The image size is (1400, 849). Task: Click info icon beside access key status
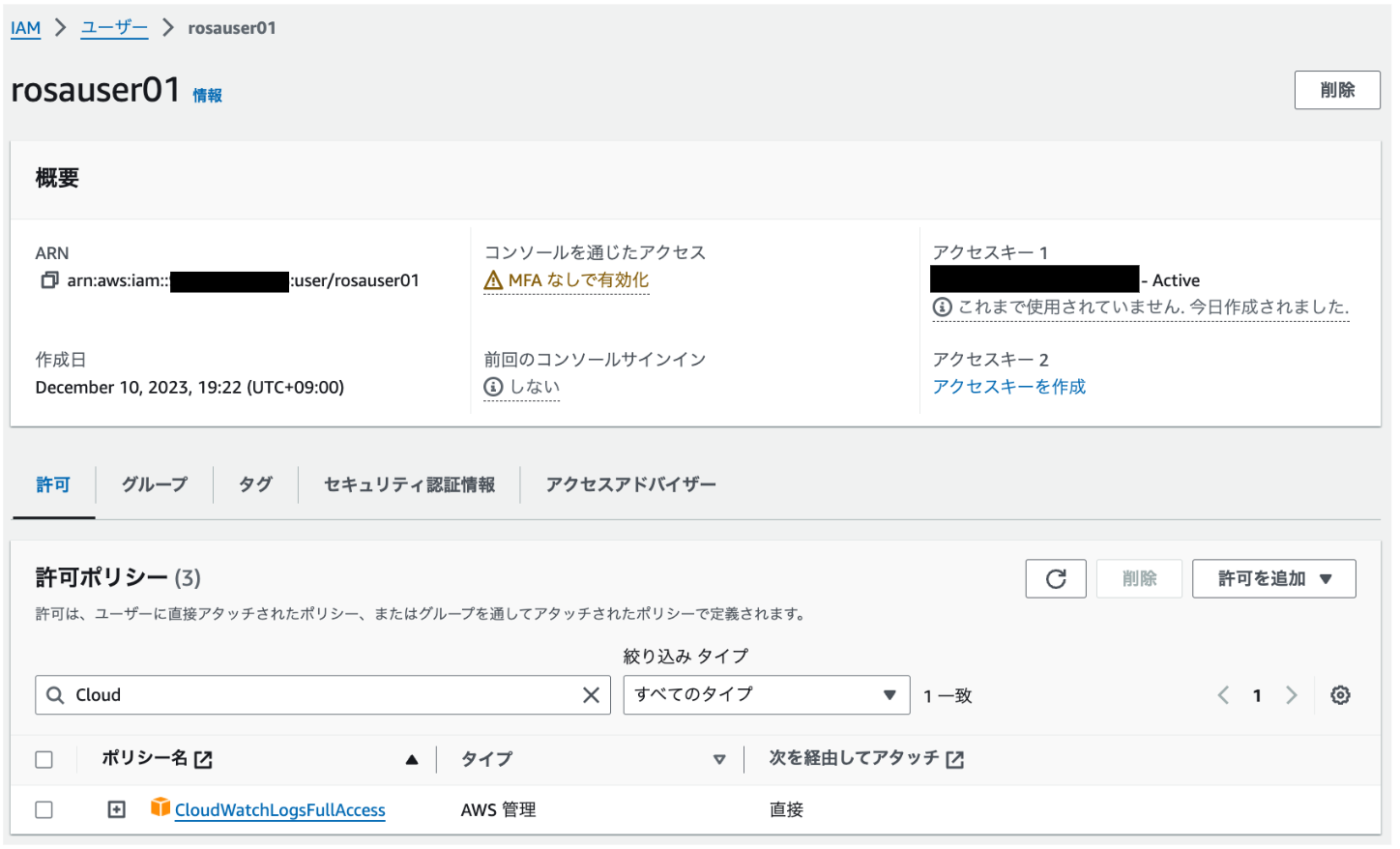tap(942, 307)
